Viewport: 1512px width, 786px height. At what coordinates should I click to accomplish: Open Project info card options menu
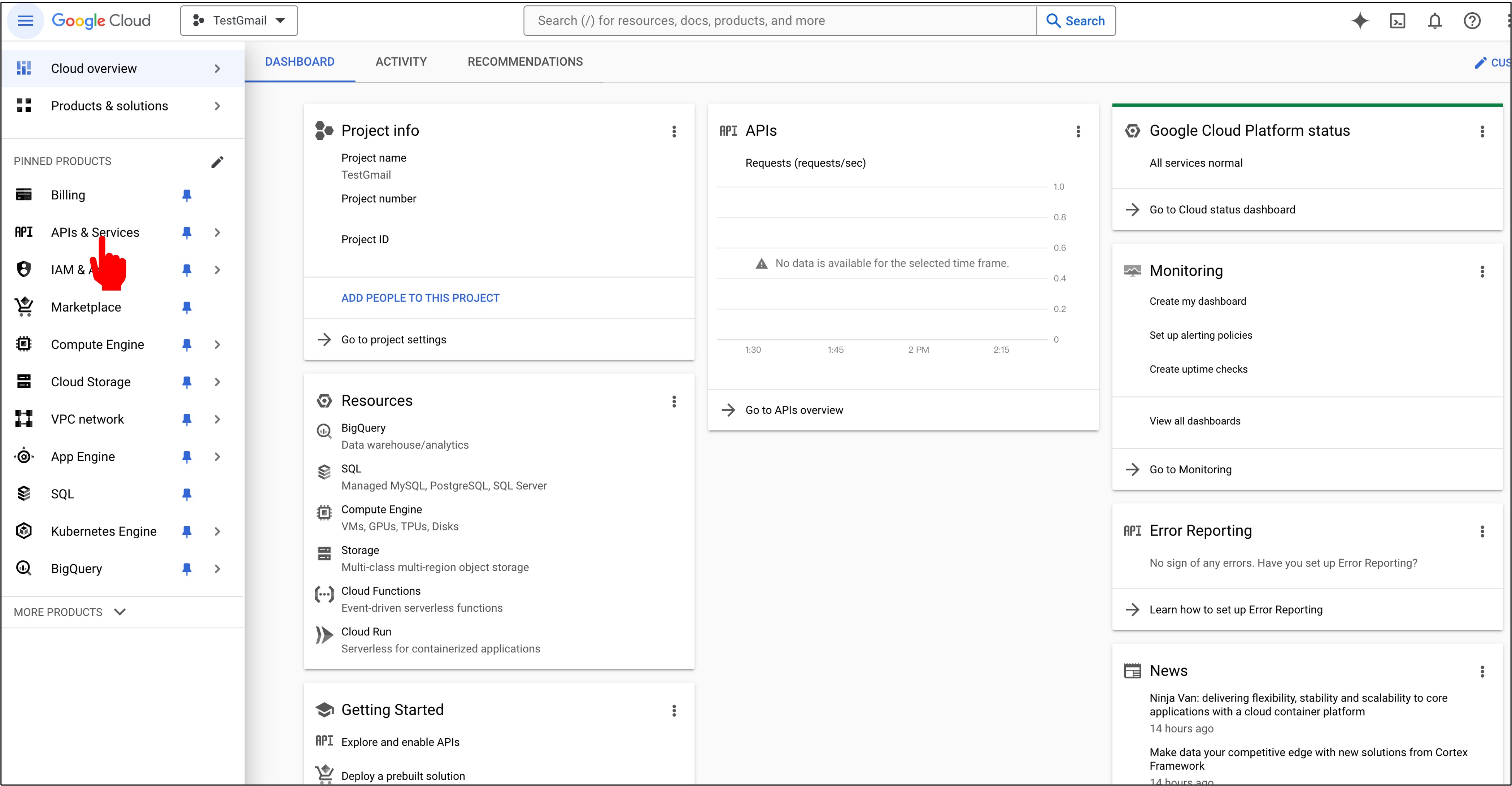674,131
